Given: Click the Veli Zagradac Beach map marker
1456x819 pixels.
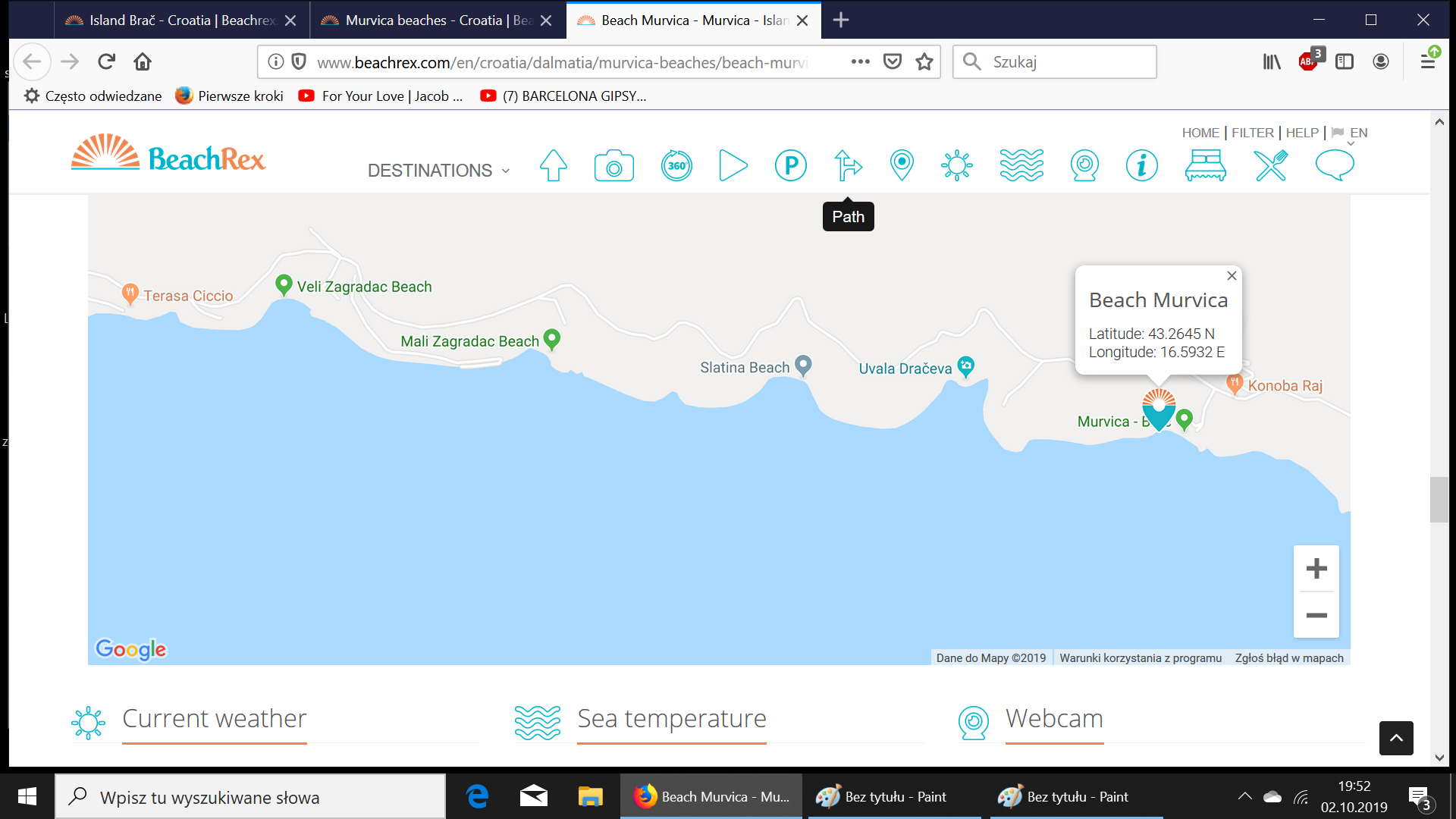Looking at the screenshot, I should 284,284.
